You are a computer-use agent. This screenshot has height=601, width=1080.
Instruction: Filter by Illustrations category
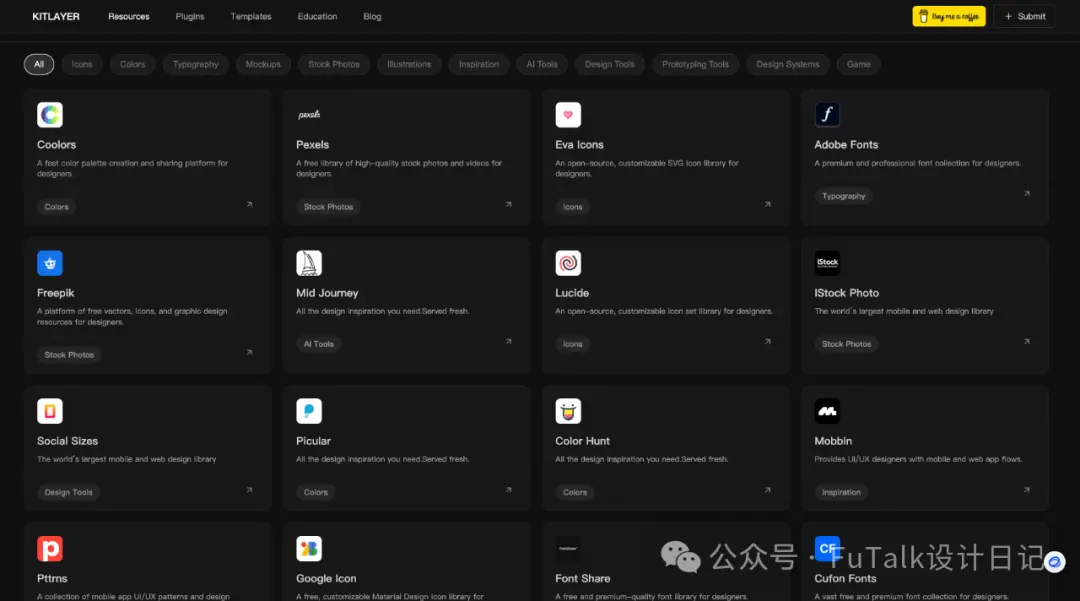click(x=409, y=64)
